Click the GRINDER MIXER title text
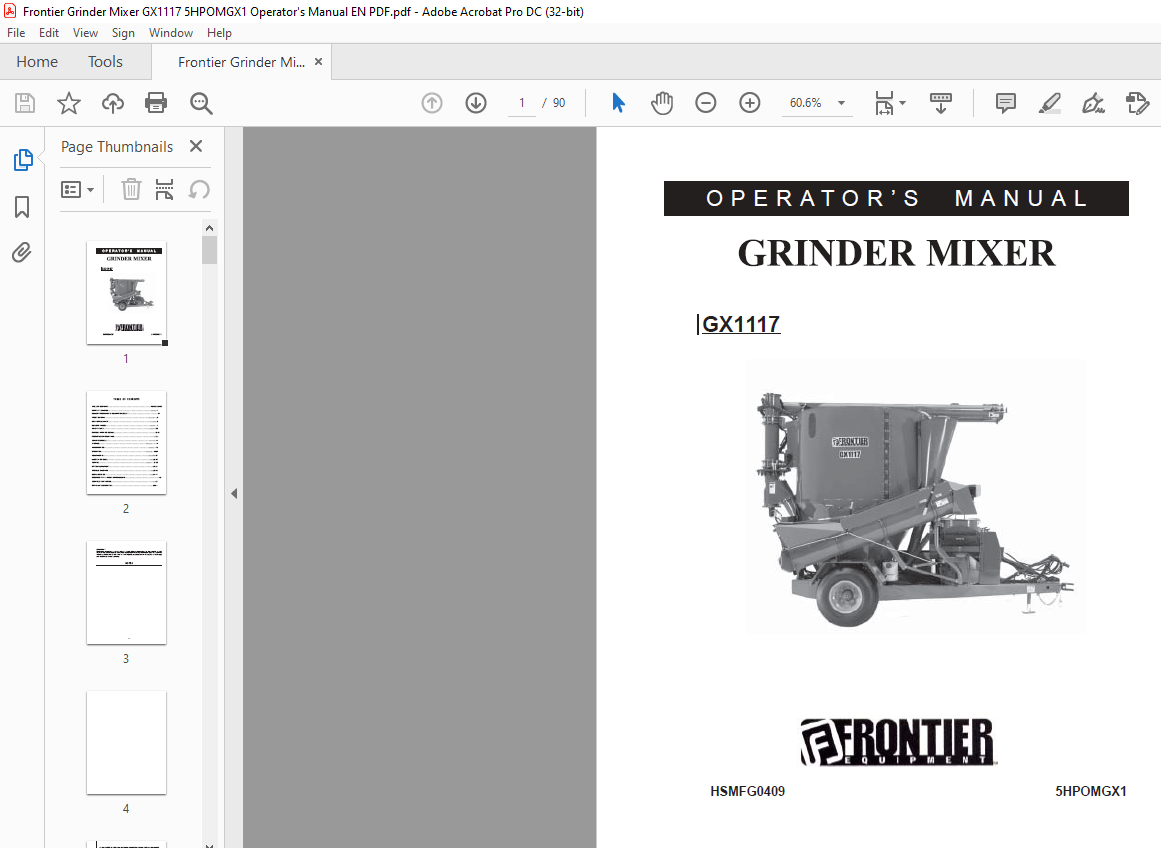 pos(896,253)
